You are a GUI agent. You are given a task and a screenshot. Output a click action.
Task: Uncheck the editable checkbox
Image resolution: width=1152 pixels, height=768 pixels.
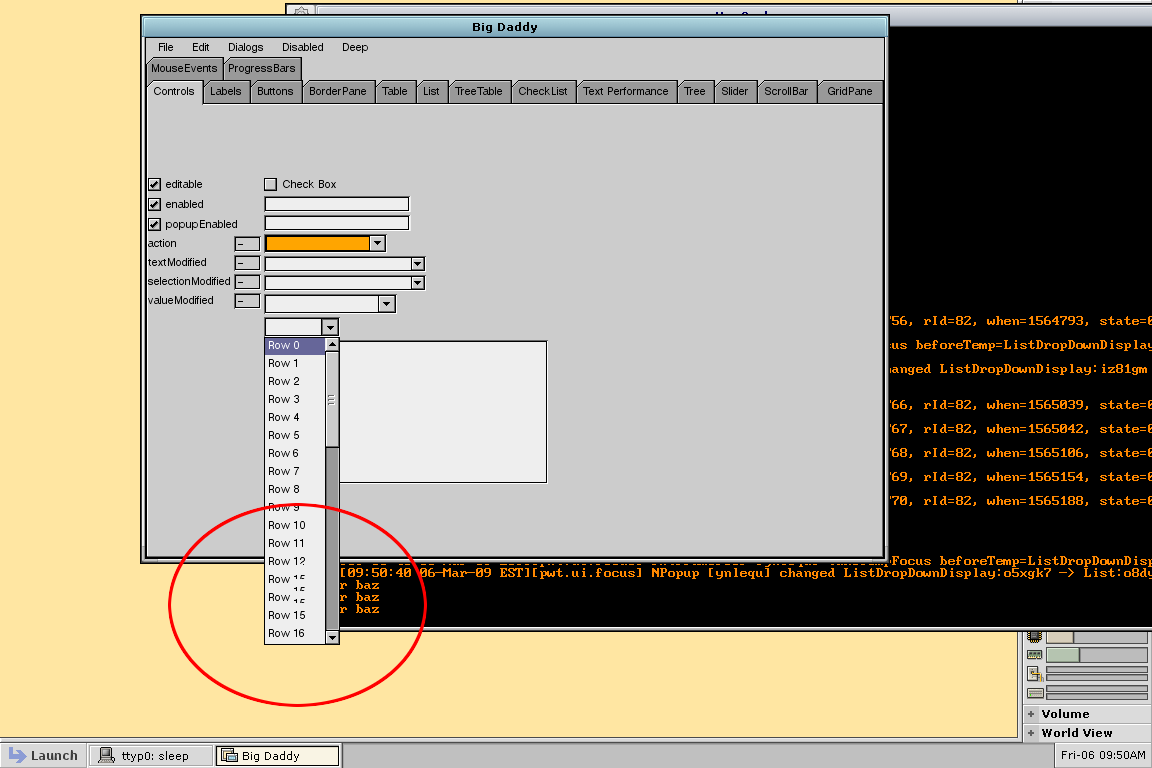(154, 184)
